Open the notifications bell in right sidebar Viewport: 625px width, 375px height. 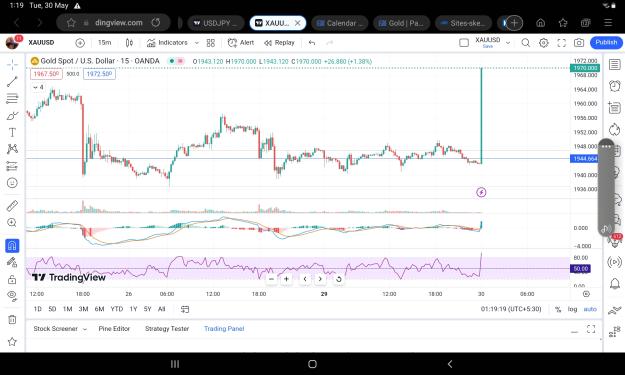point(615,284)
